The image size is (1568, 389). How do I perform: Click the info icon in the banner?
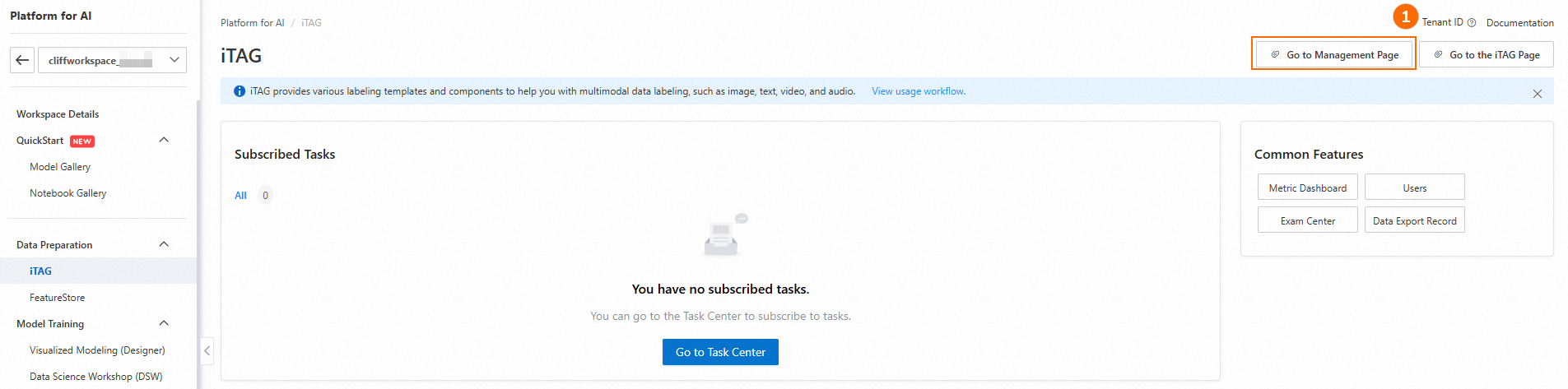click(240, 91)
